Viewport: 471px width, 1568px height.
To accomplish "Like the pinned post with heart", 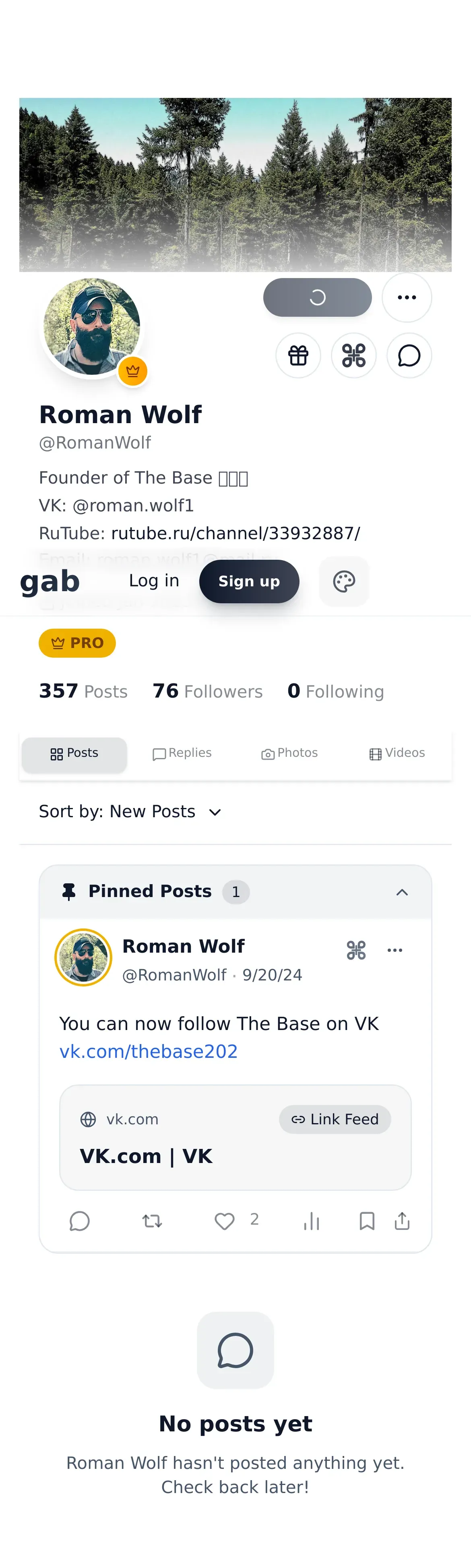I will click(225, 1221).
